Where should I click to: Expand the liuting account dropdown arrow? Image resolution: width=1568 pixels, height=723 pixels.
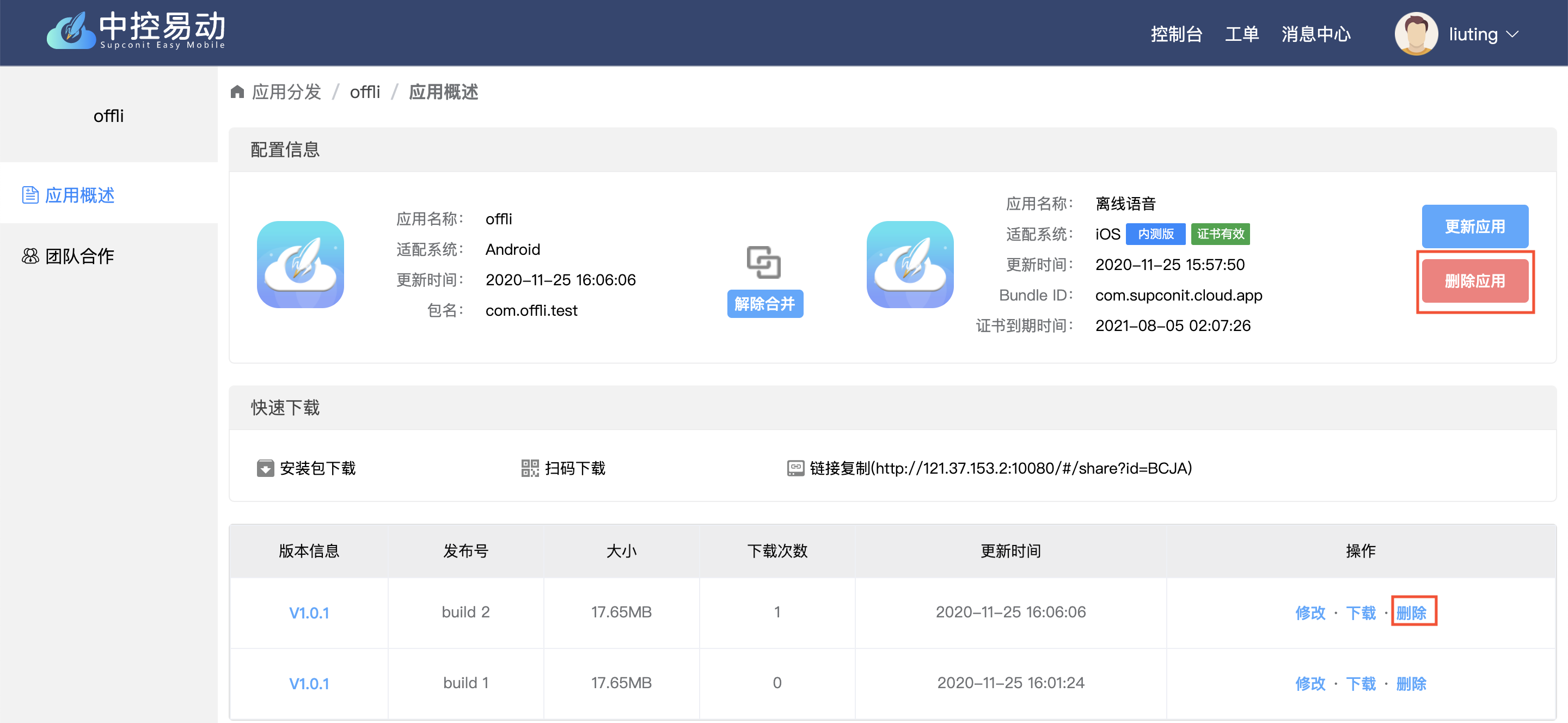click(x=1512, y=34)
